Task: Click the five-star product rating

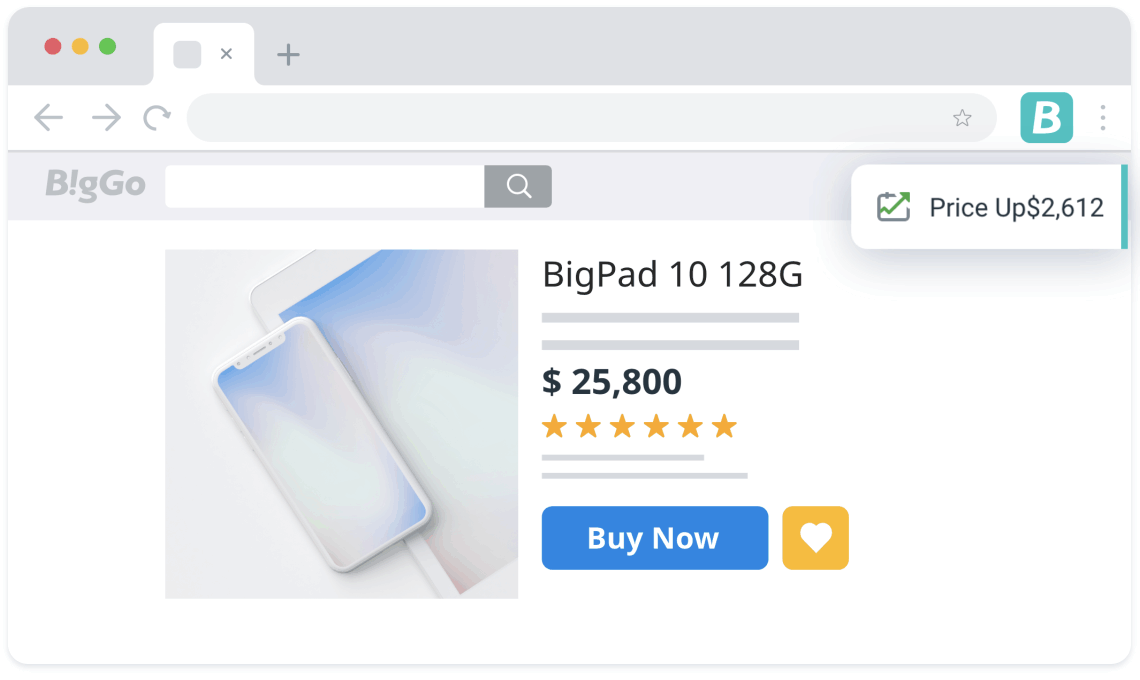Action: click(639, 426)
